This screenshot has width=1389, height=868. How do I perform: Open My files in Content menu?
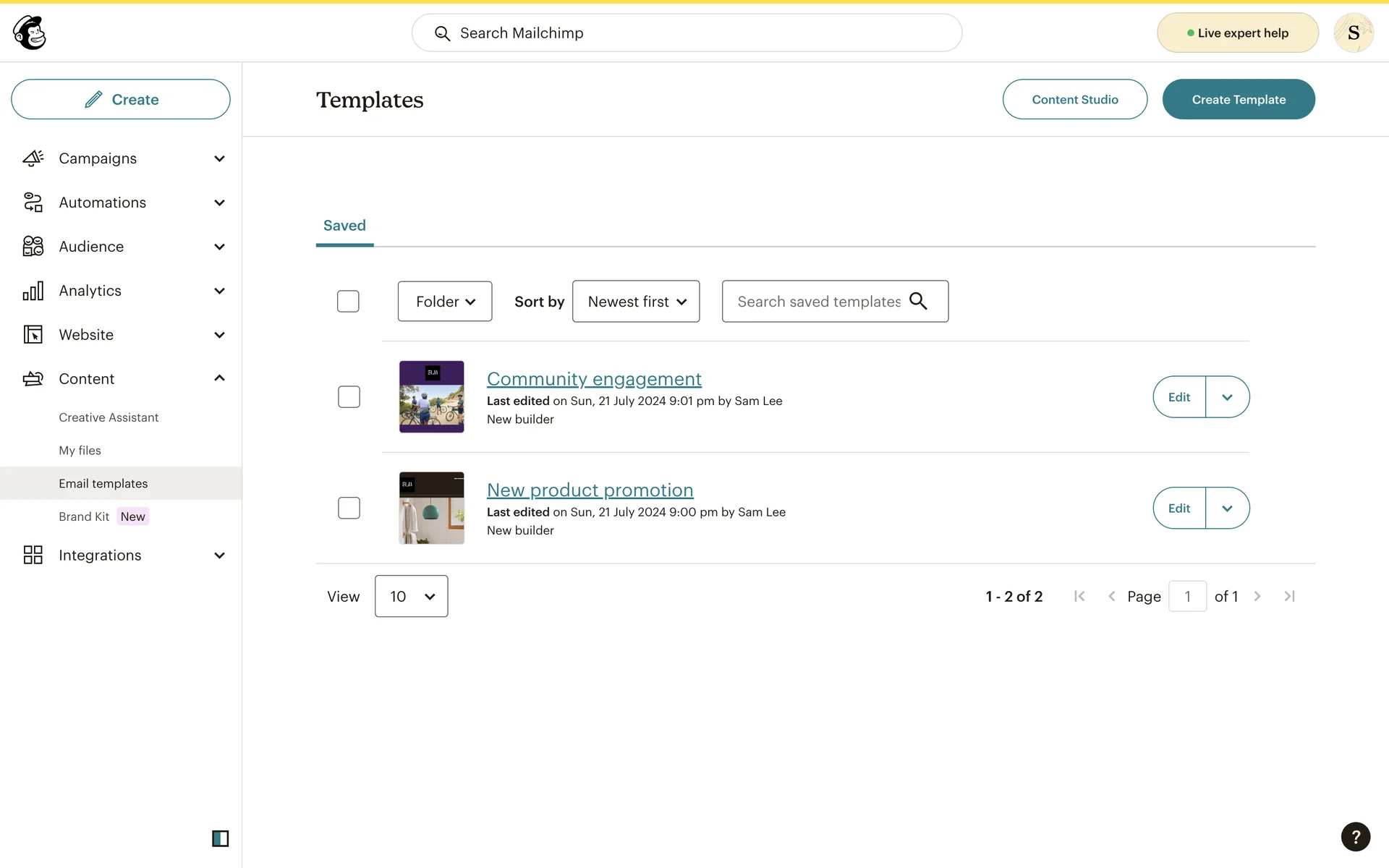80,450
